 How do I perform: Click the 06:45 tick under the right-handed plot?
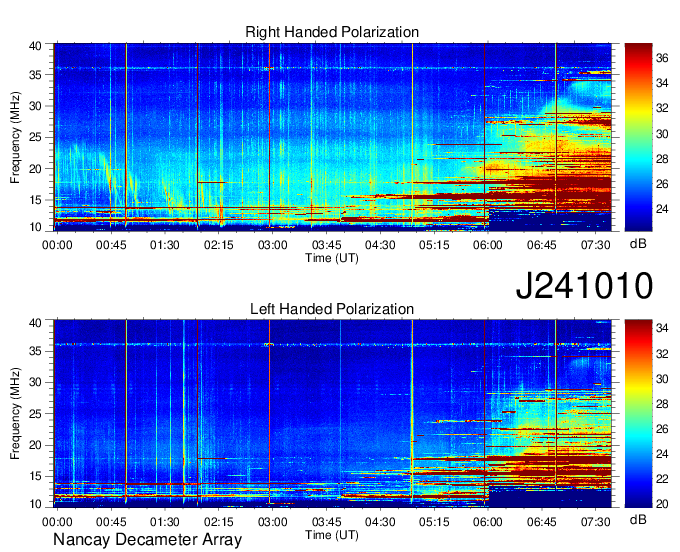click(542, 245)
